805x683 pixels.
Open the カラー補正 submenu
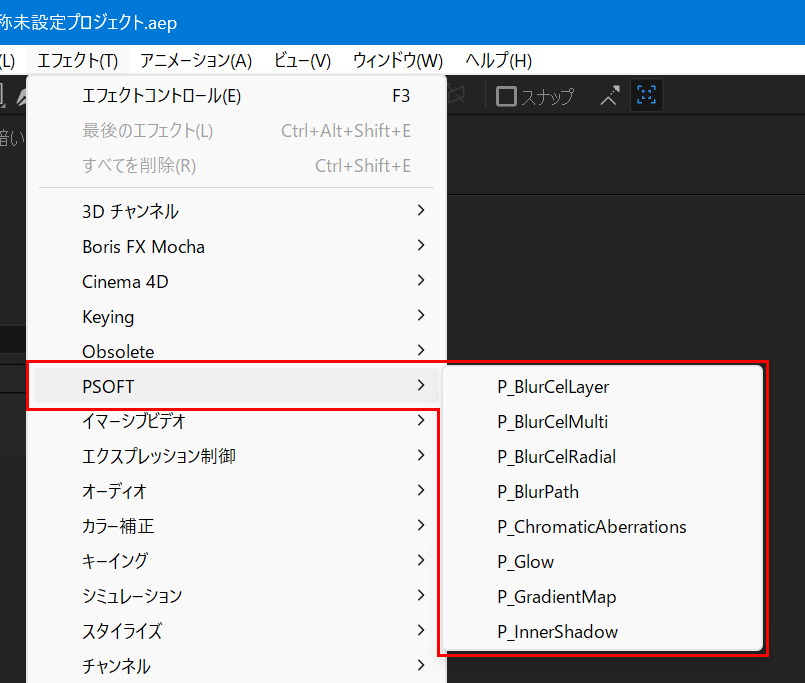coord(236,526)
